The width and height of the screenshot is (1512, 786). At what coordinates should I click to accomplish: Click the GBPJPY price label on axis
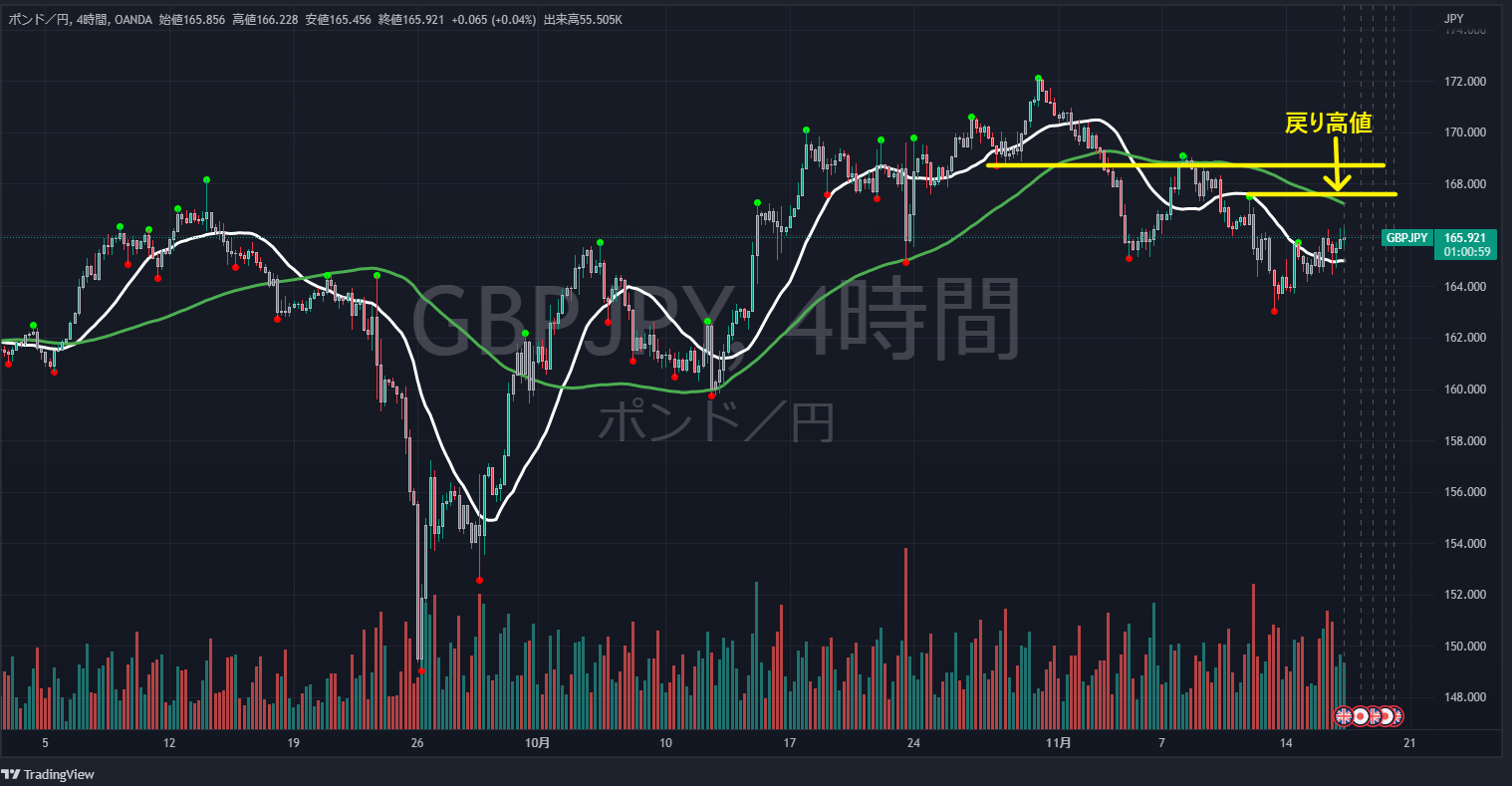(x=1407, y=238)
